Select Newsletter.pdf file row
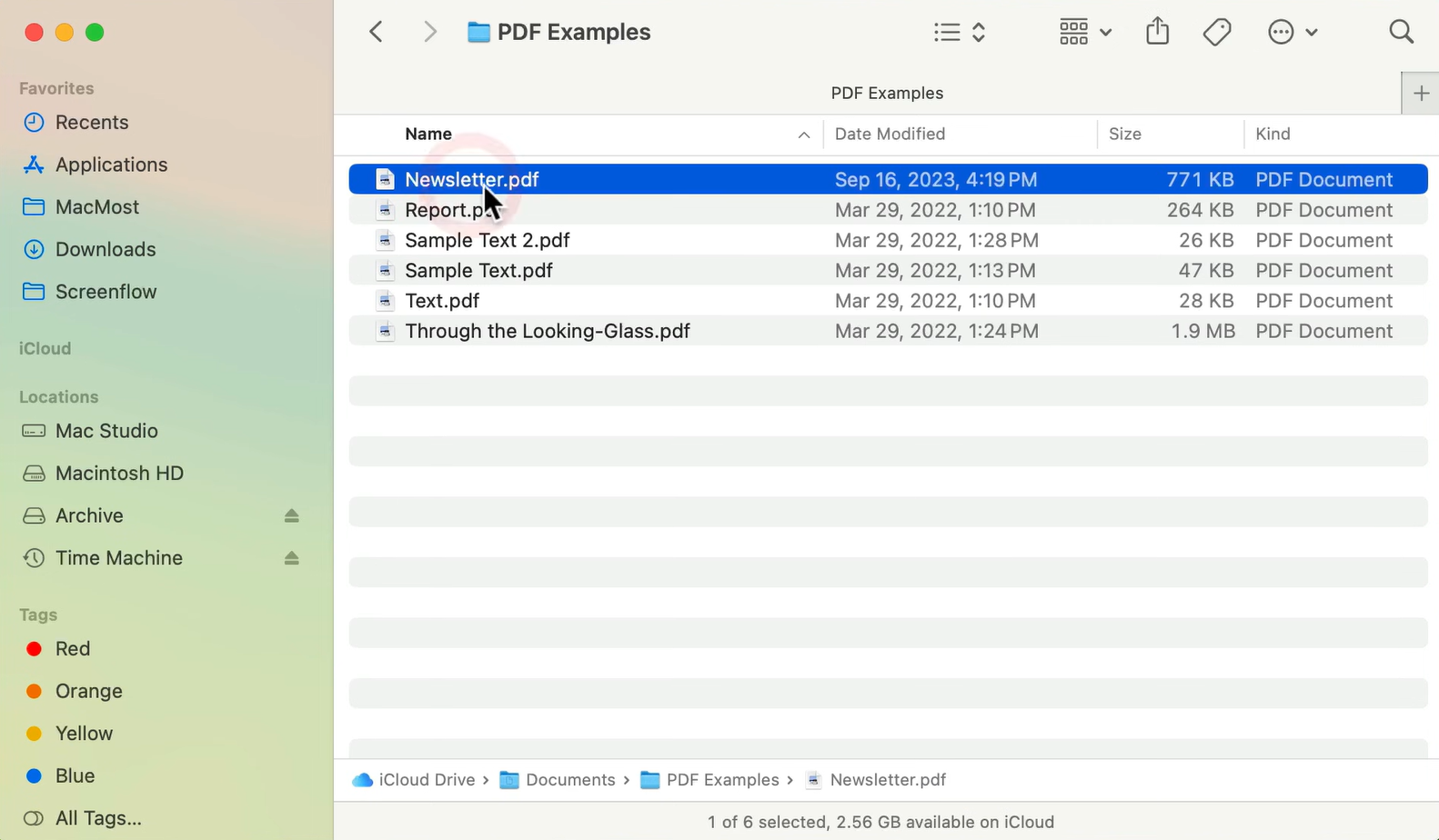Screen dimensions: 1439x840 [x=888, y=179]
